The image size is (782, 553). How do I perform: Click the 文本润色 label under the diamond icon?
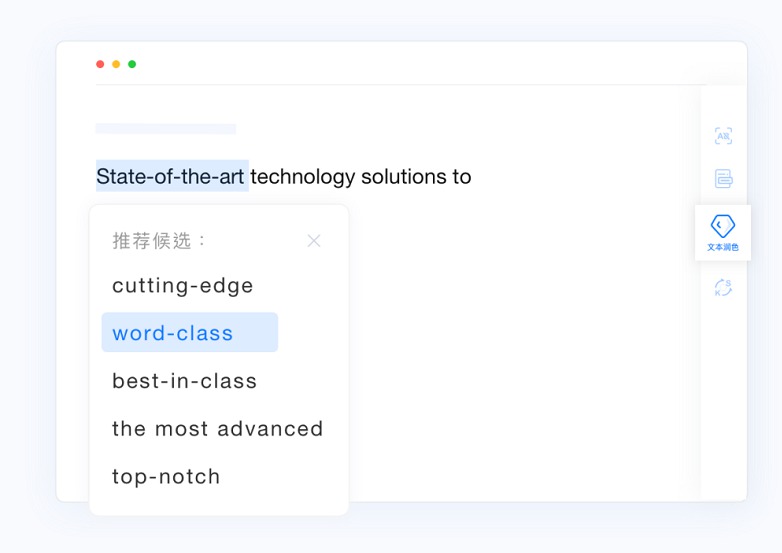click(723, 247)
